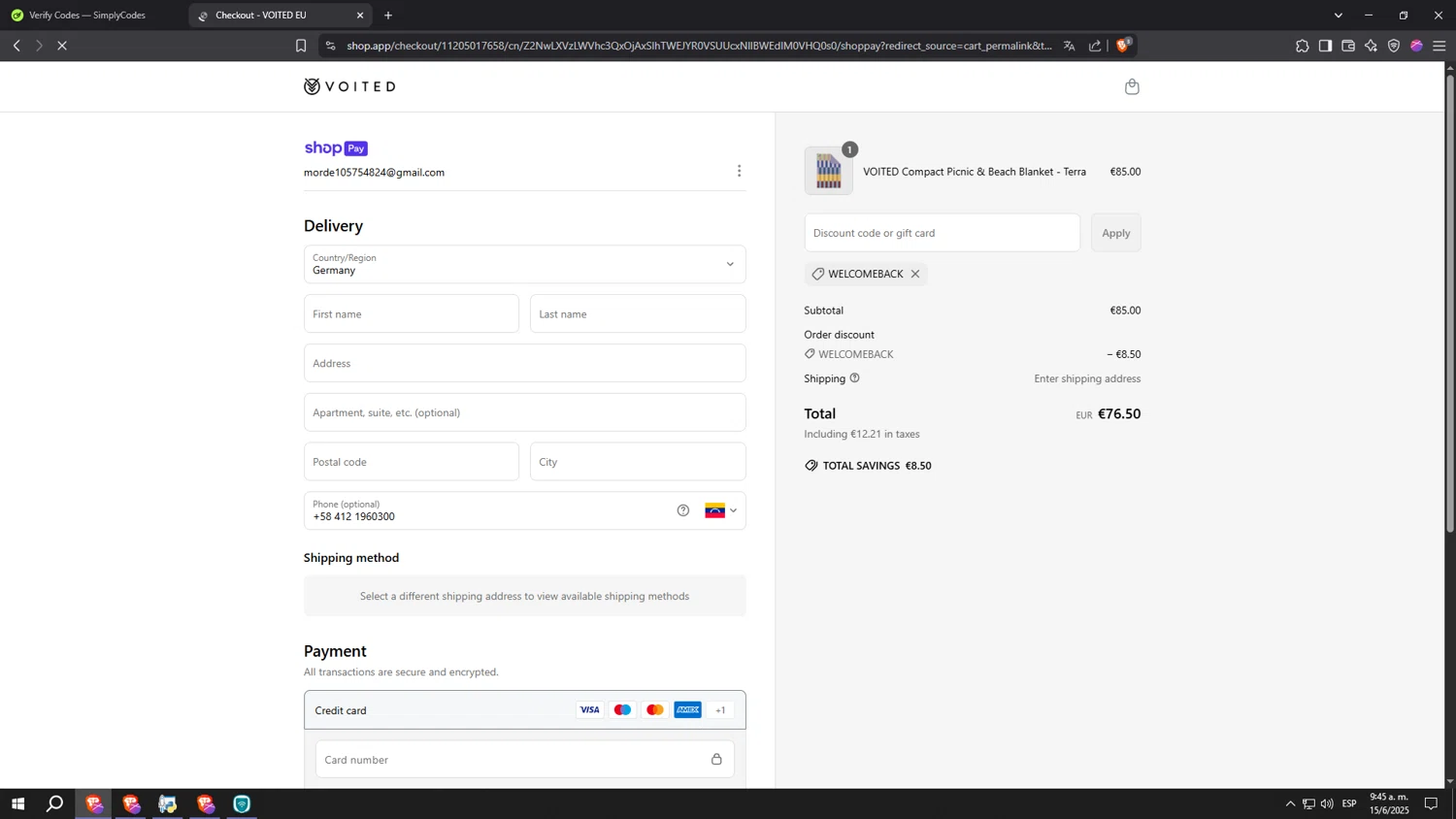Open the notifications center icon
This screenshot has height=819, width=1456.
pyautogui.click(x=1431, y=803)
